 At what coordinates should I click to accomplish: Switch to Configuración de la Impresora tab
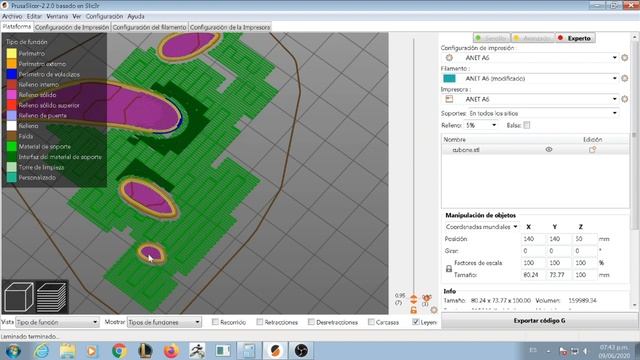(230, 27)
